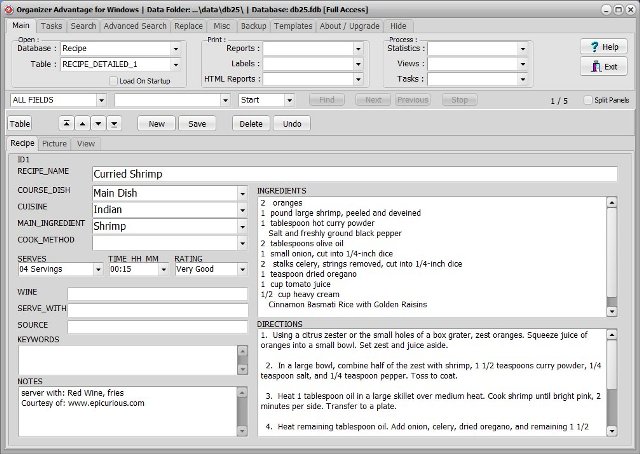Switch to the Tasks tab
The height and width of the screenshot is (454, 640).
[x=51, y=26]
